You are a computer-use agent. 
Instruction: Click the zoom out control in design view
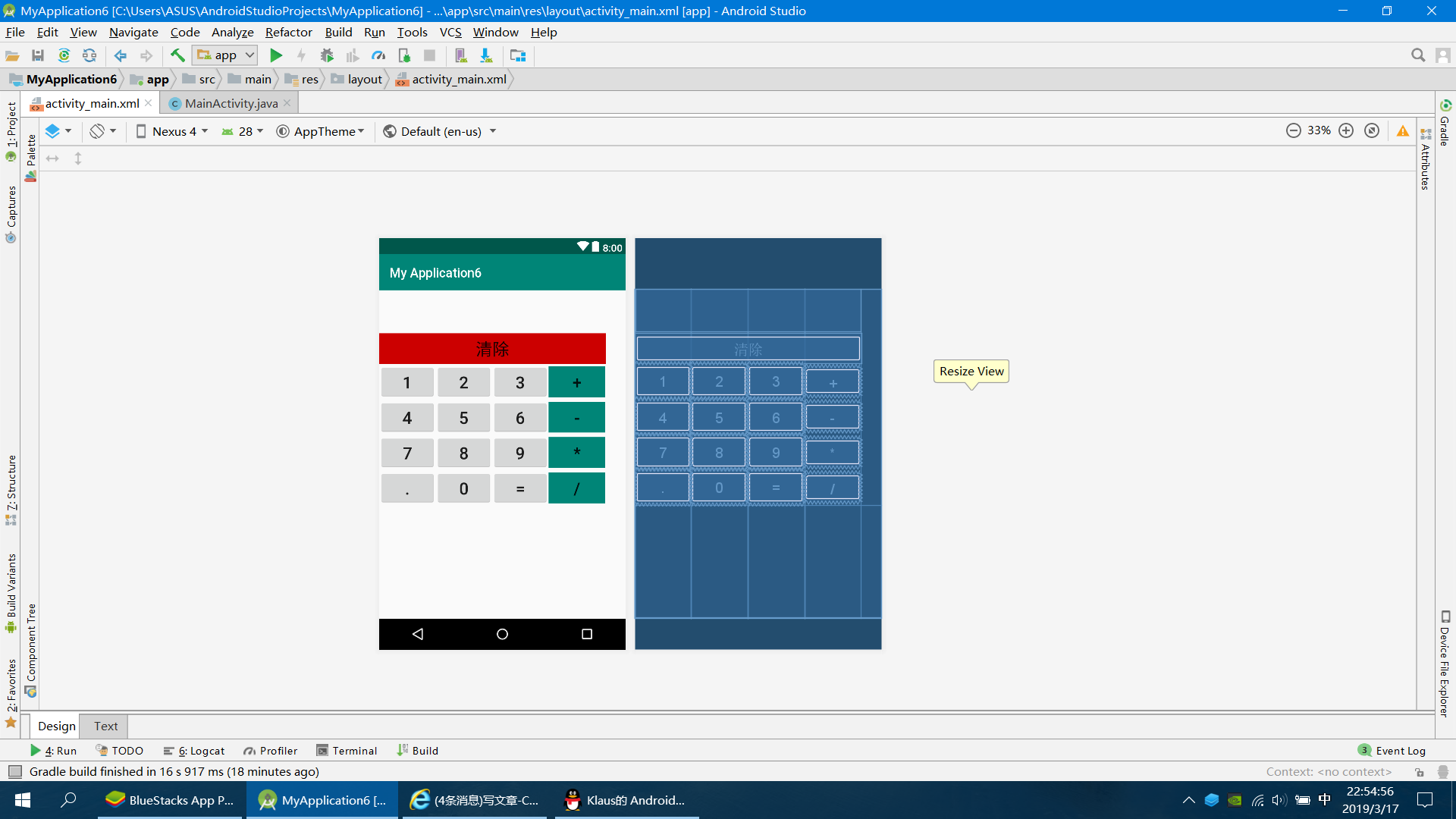pos(1293,130)
